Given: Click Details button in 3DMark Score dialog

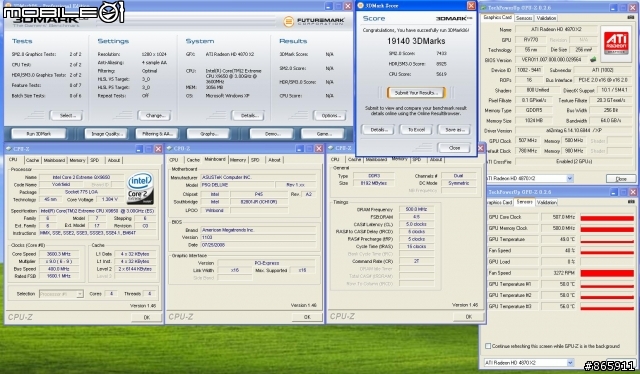Looking at the screenshot, I should pos(378,130).
